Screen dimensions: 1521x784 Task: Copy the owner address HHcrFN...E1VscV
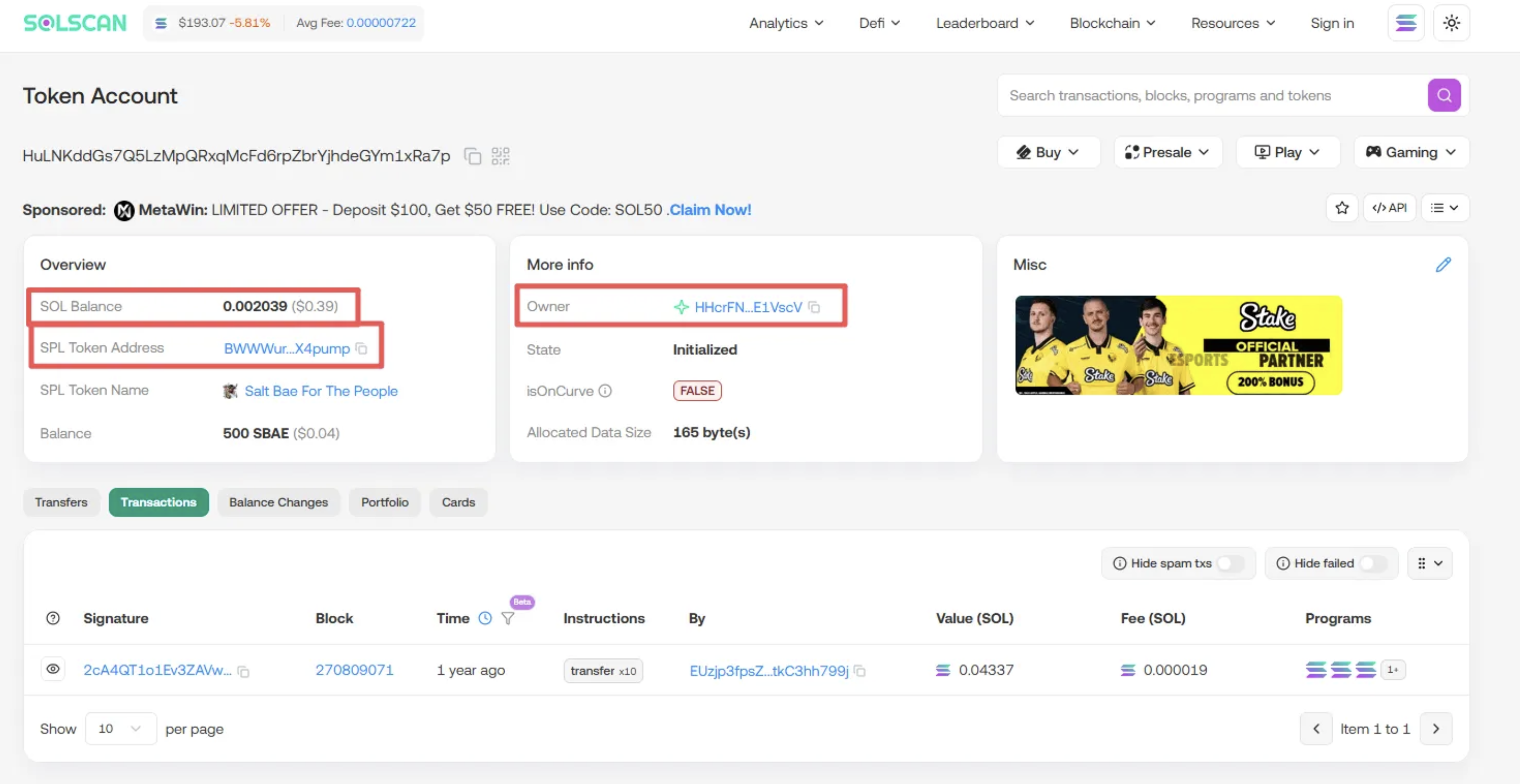815,307
